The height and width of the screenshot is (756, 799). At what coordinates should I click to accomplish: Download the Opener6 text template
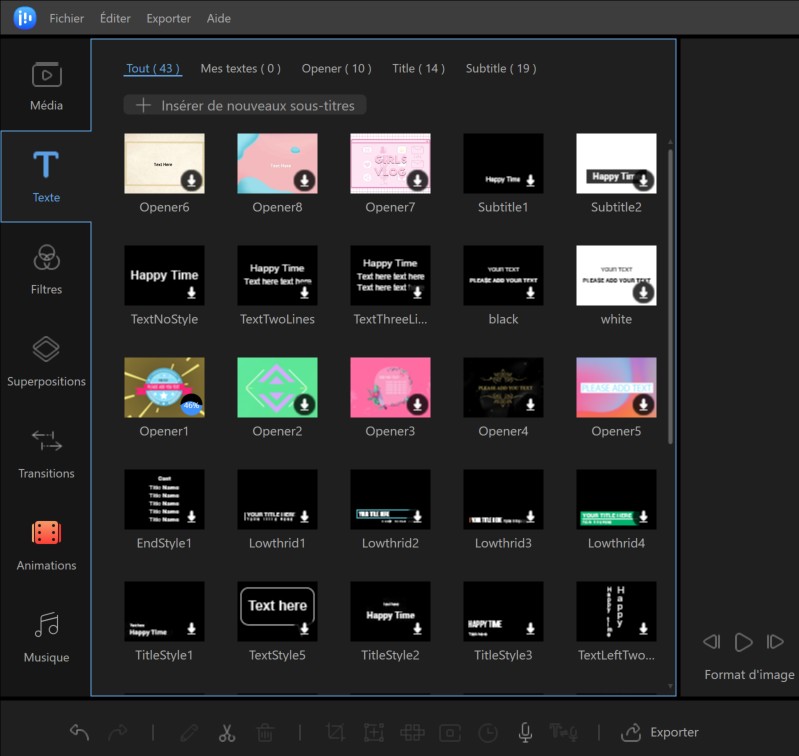[x=191, y=181]
